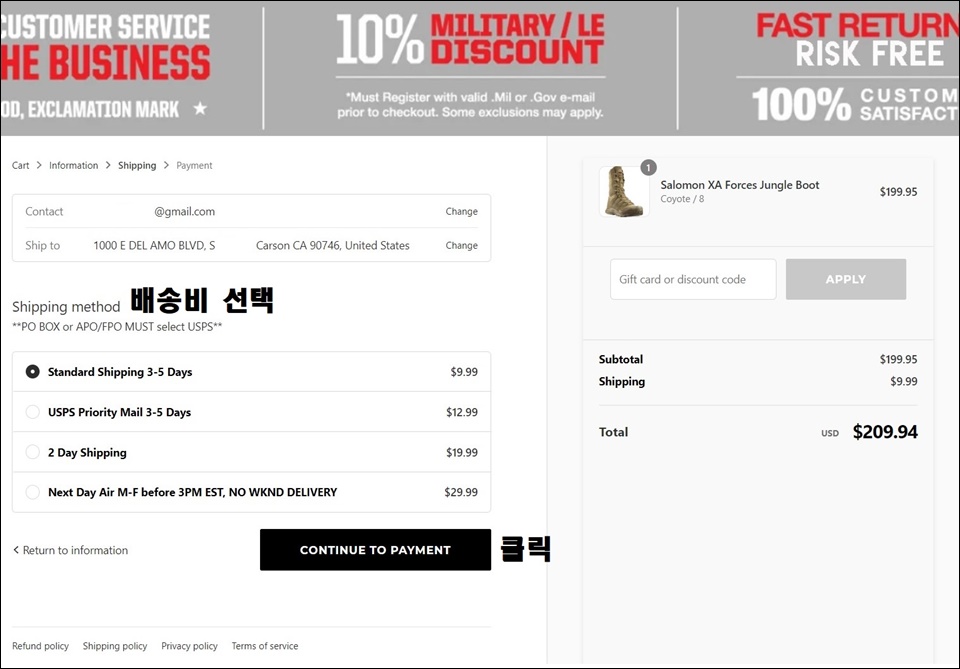Open the Cart breadcrumb

(20, 165)
